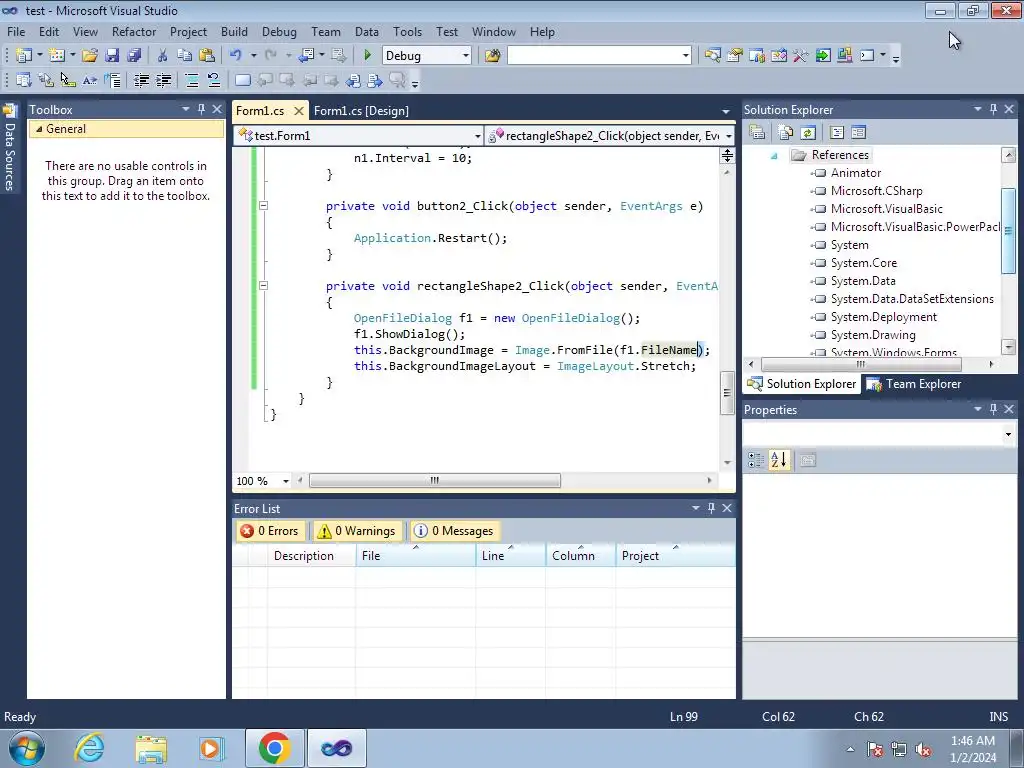The image size is (1024, 768).
Task: Toggle the 0 Warnings filter button
Action: pos(357,531)
